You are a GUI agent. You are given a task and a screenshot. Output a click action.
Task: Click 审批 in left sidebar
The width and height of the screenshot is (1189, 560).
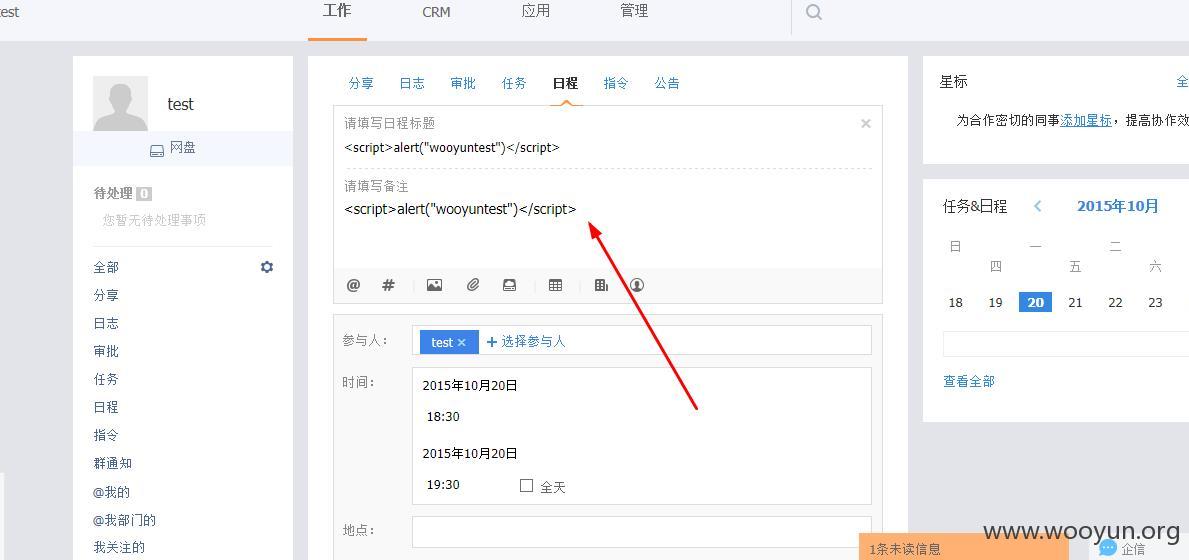pyautogui.click(x=106, y=352)
